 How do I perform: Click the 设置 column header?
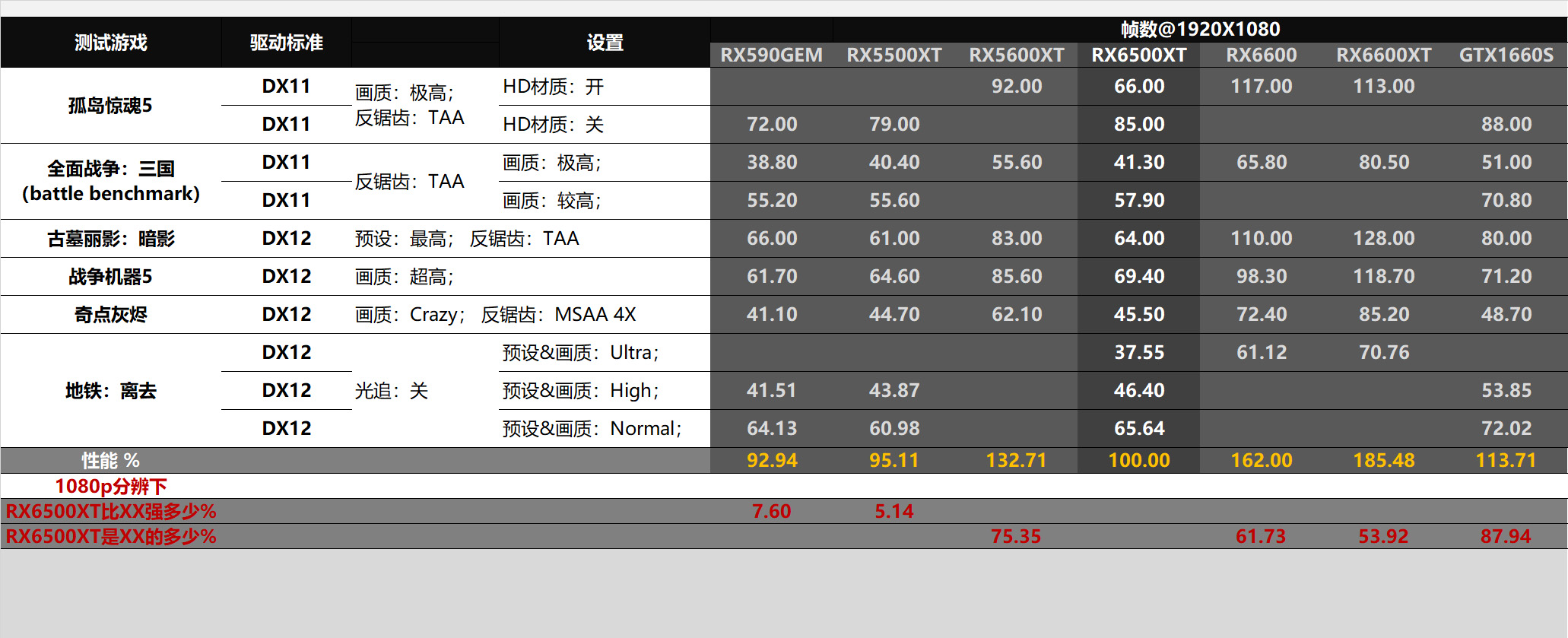tap(605, 43)
